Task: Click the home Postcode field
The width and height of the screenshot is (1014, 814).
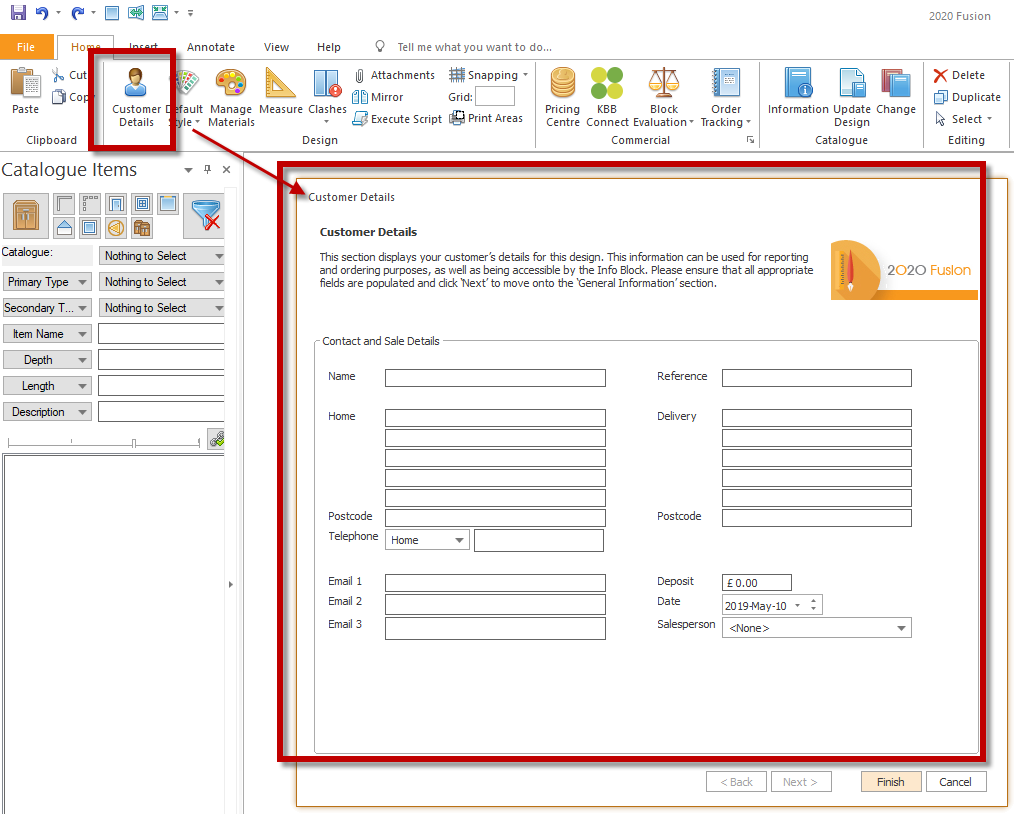Action: 495,518
